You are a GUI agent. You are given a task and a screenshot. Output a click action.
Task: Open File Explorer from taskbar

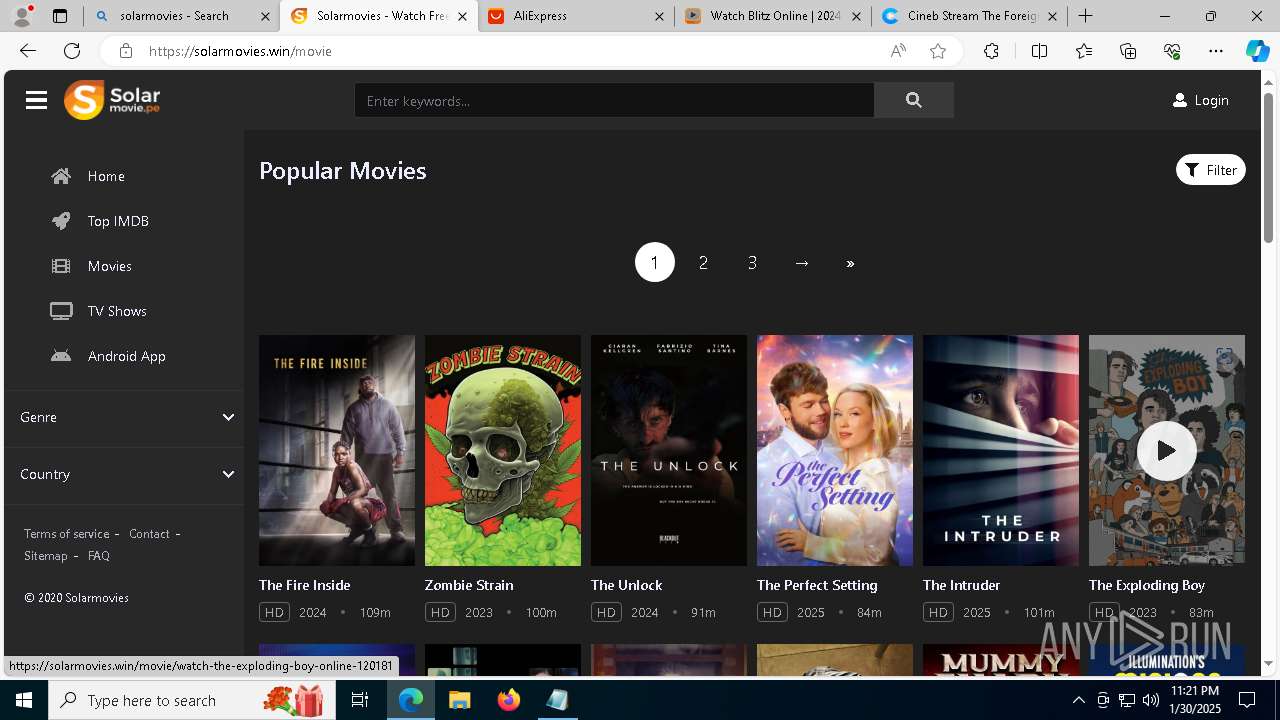pos(459,700)
